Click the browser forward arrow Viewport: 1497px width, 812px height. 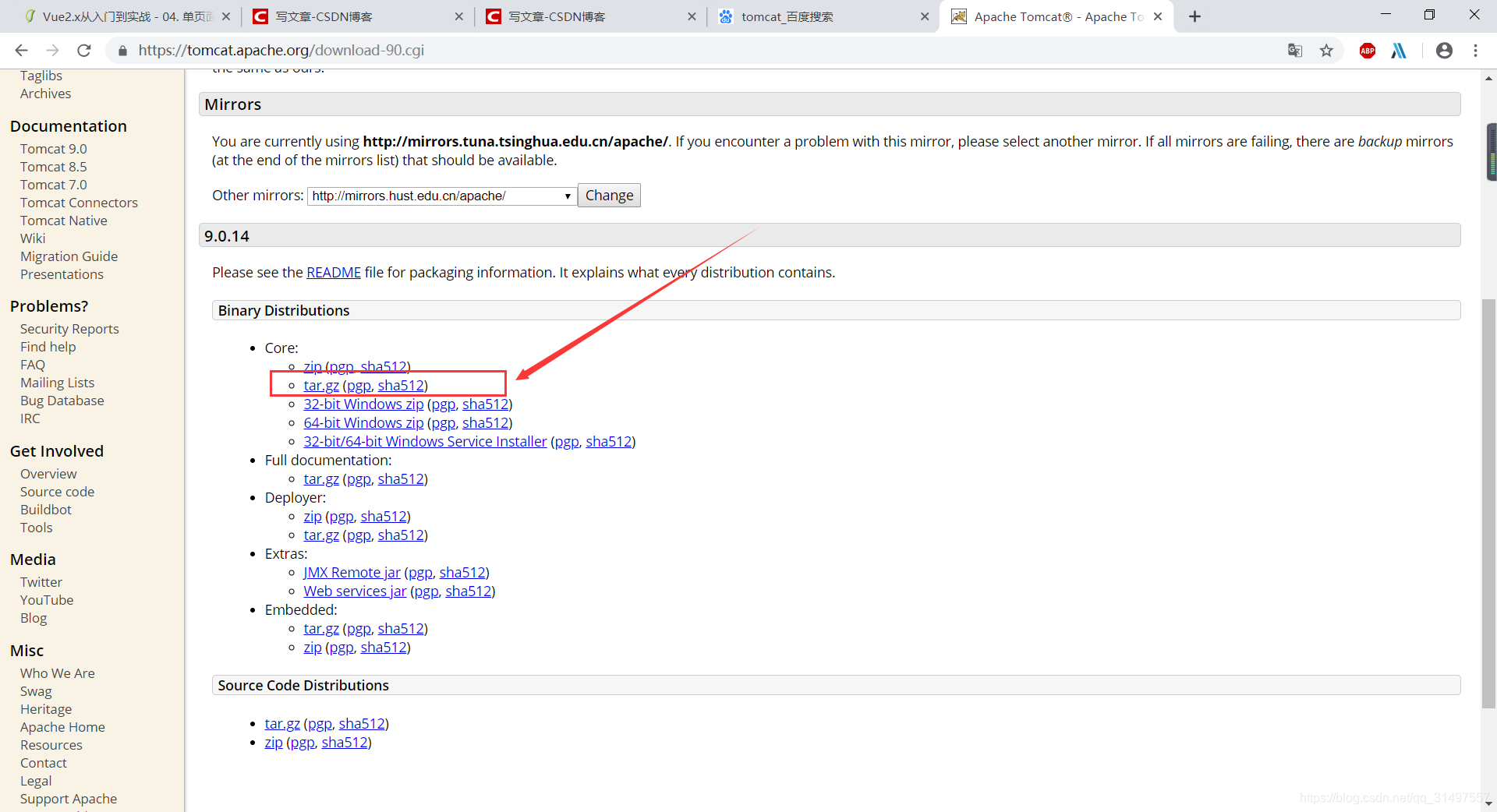(52, 51)
